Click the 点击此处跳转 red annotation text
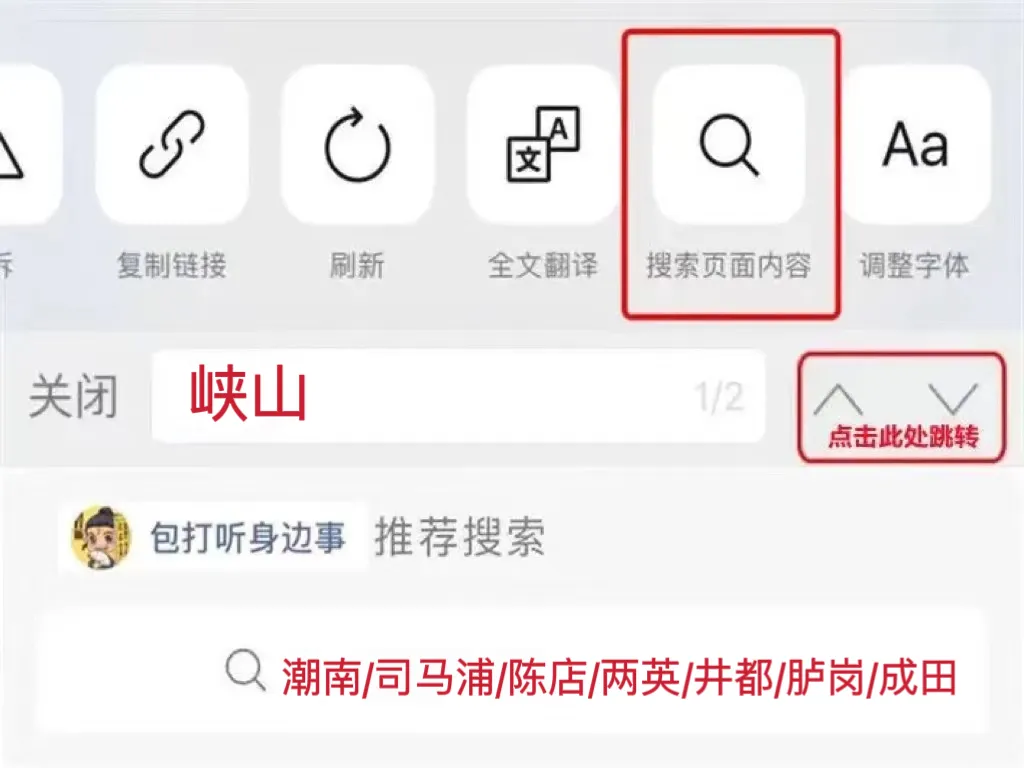Image resolution: width=1024 pixels, height=768 pixels. 904,436
